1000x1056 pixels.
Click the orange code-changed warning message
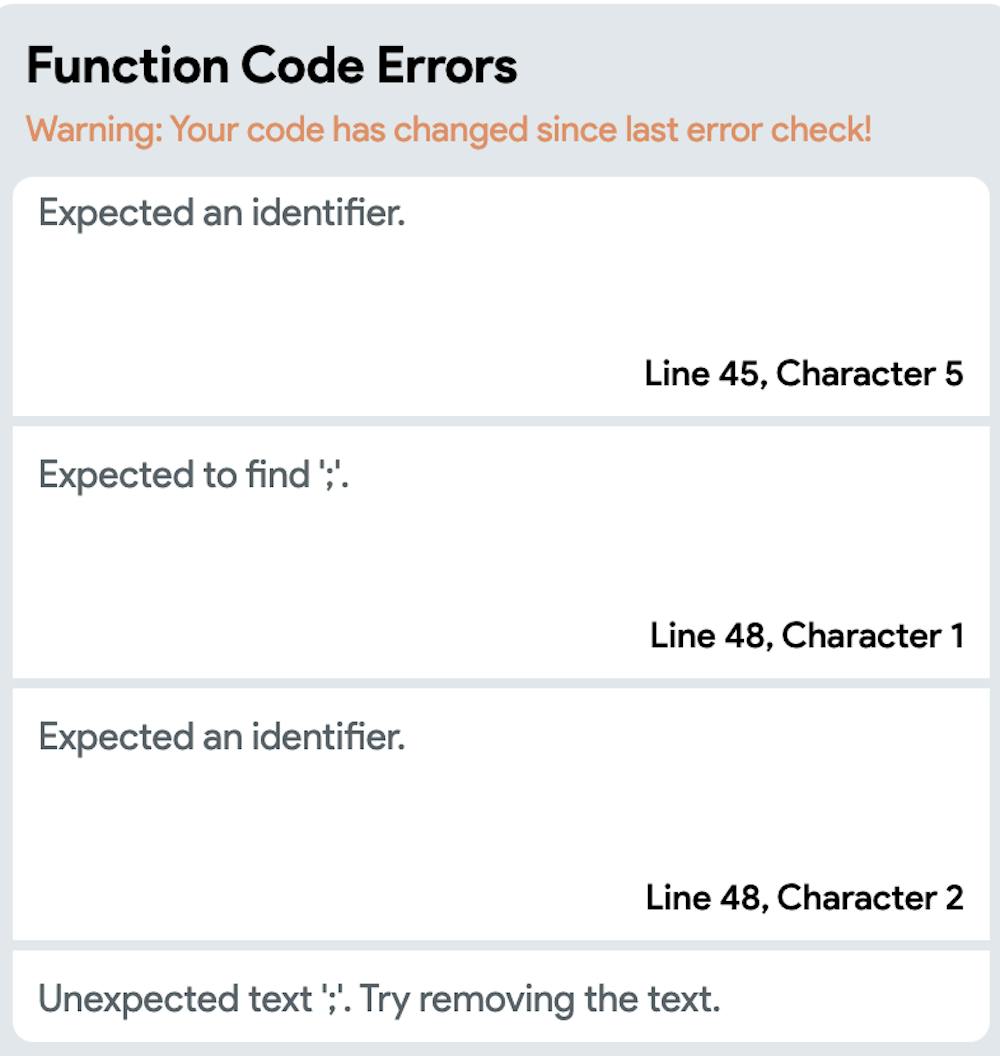[449, 130]
